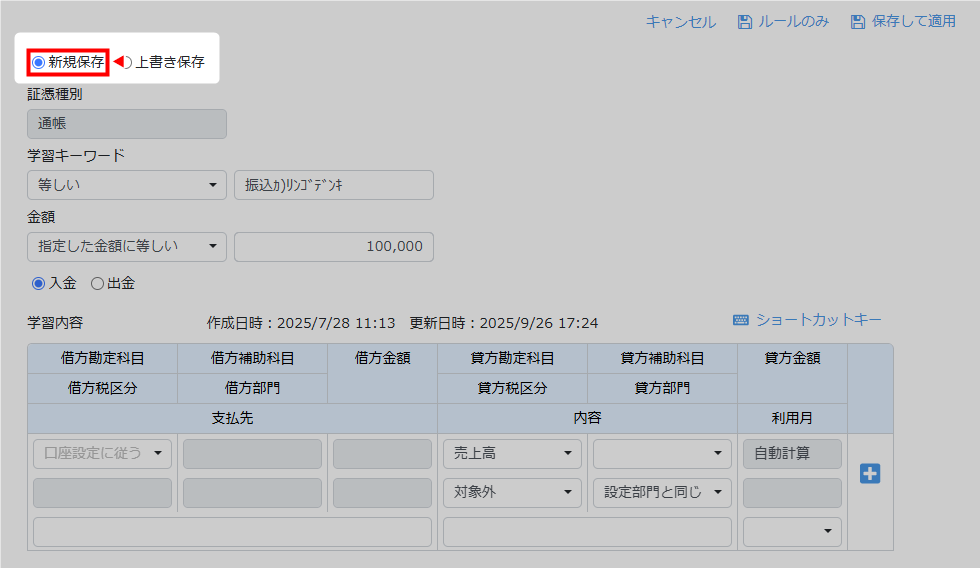Click the save icon beside ルールのみ
Viewport: 980px width, 568px height.
coord(744,22)
